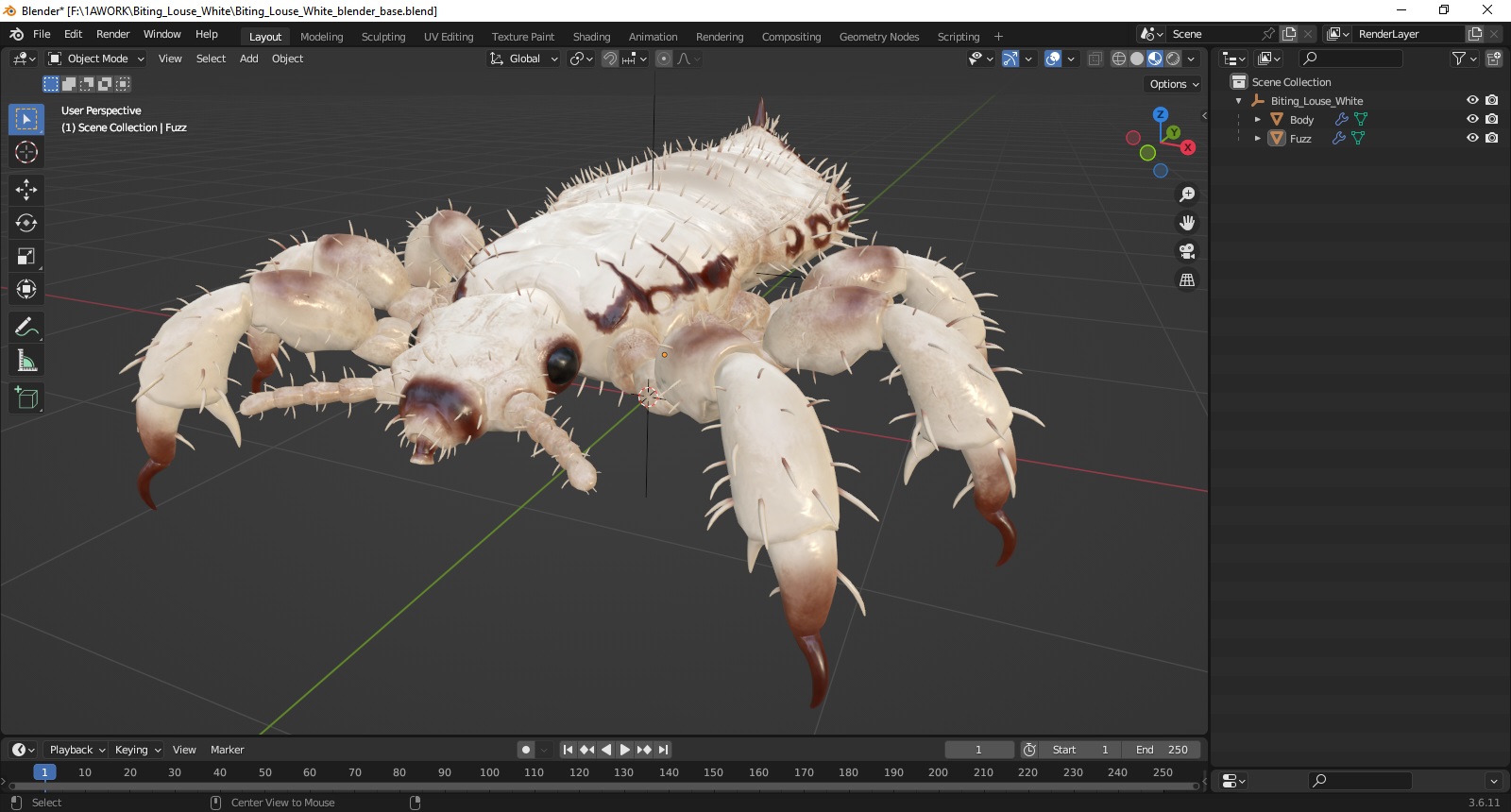1511x812 pixels.
Task: Switch to solid viewport shading
Action: click(x=1137, y=59)
